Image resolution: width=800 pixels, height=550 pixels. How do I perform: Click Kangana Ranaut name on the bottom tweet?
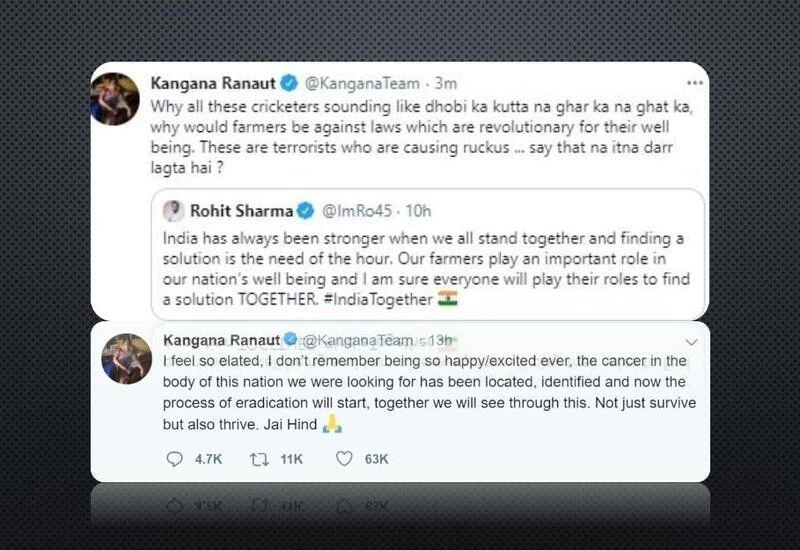pos(220,340)
